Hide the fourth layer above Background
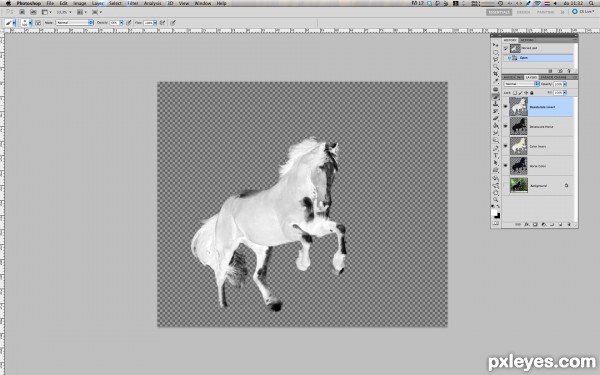This screenshot has height=375, width=600. pyautogui.click(x=505, y=165)
